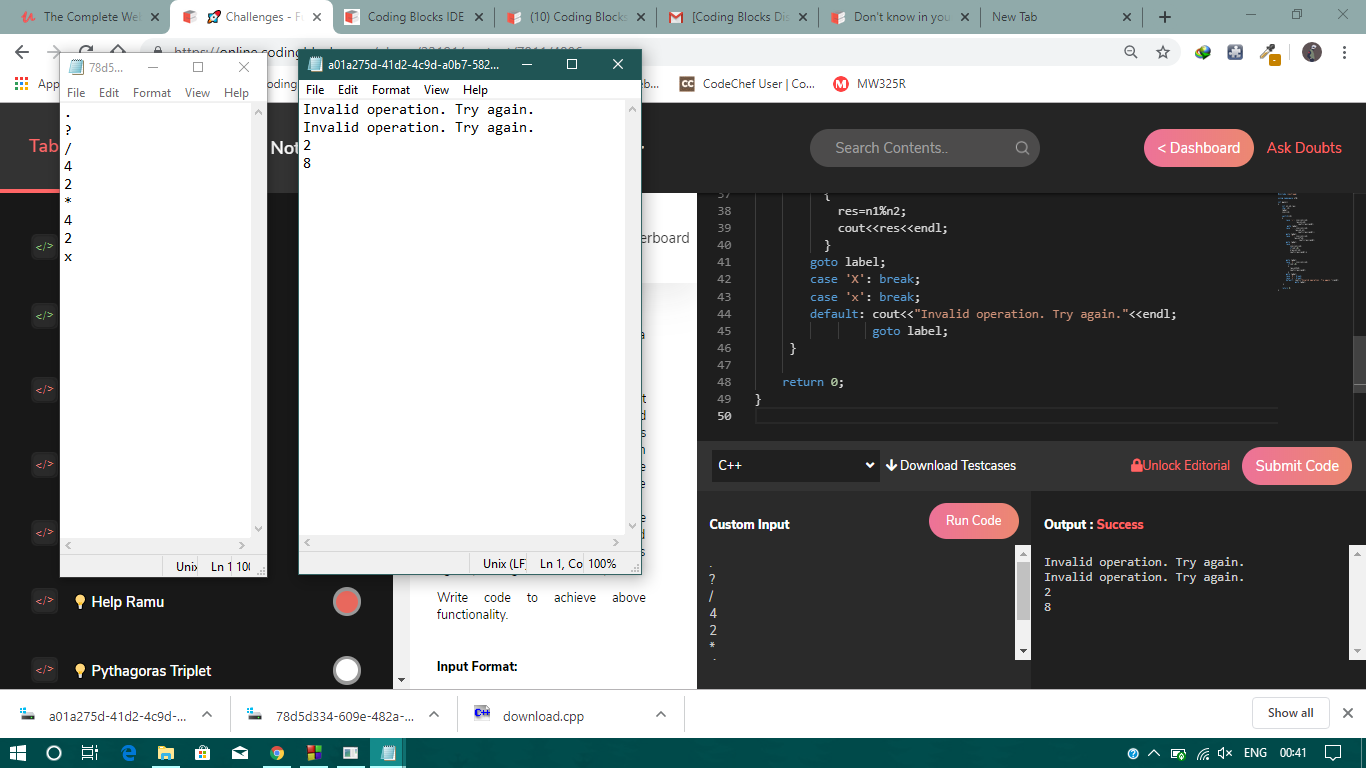This screenshot has height=768, width=1366.
Task: Click the lock icon beside Unlock Editorial
Action: pos(1136,465)
